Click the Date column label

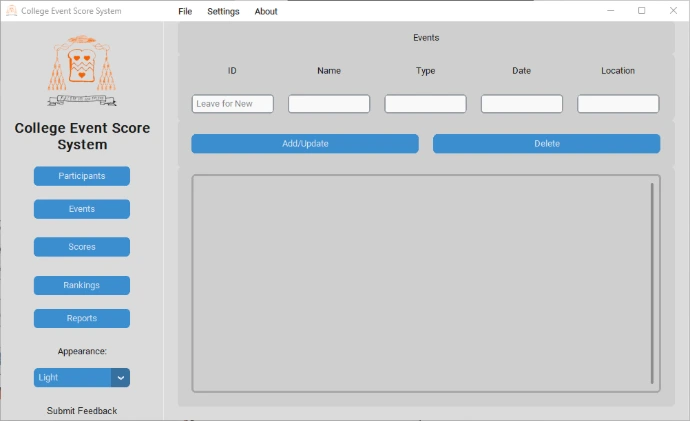[521, 71]
